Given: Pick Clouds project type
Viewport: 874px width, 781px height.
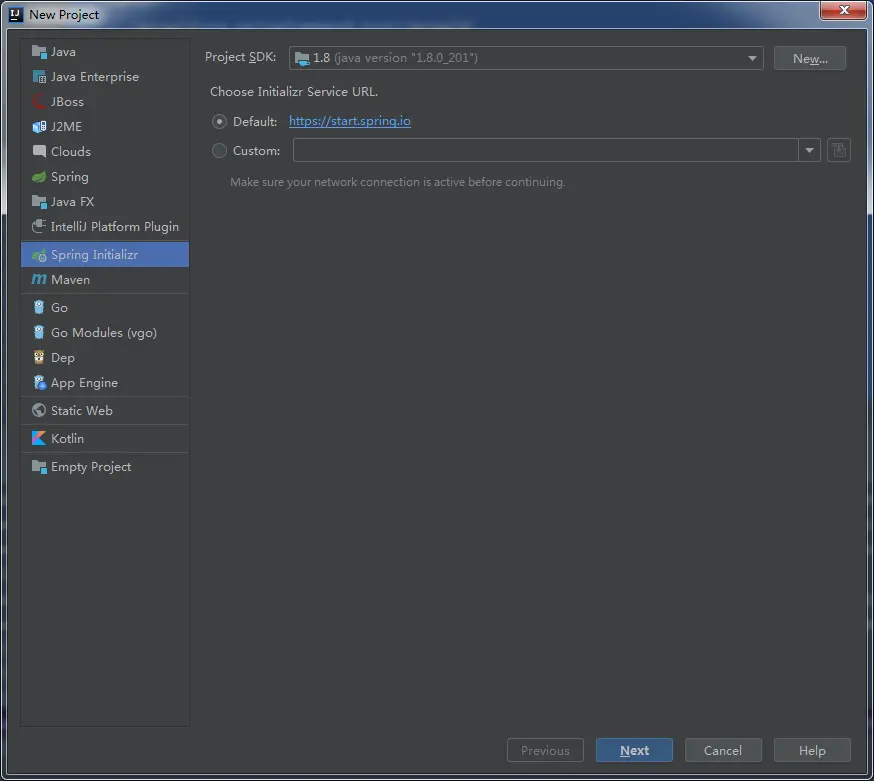Looking at the screenshot, I should (x=105, y=151).
